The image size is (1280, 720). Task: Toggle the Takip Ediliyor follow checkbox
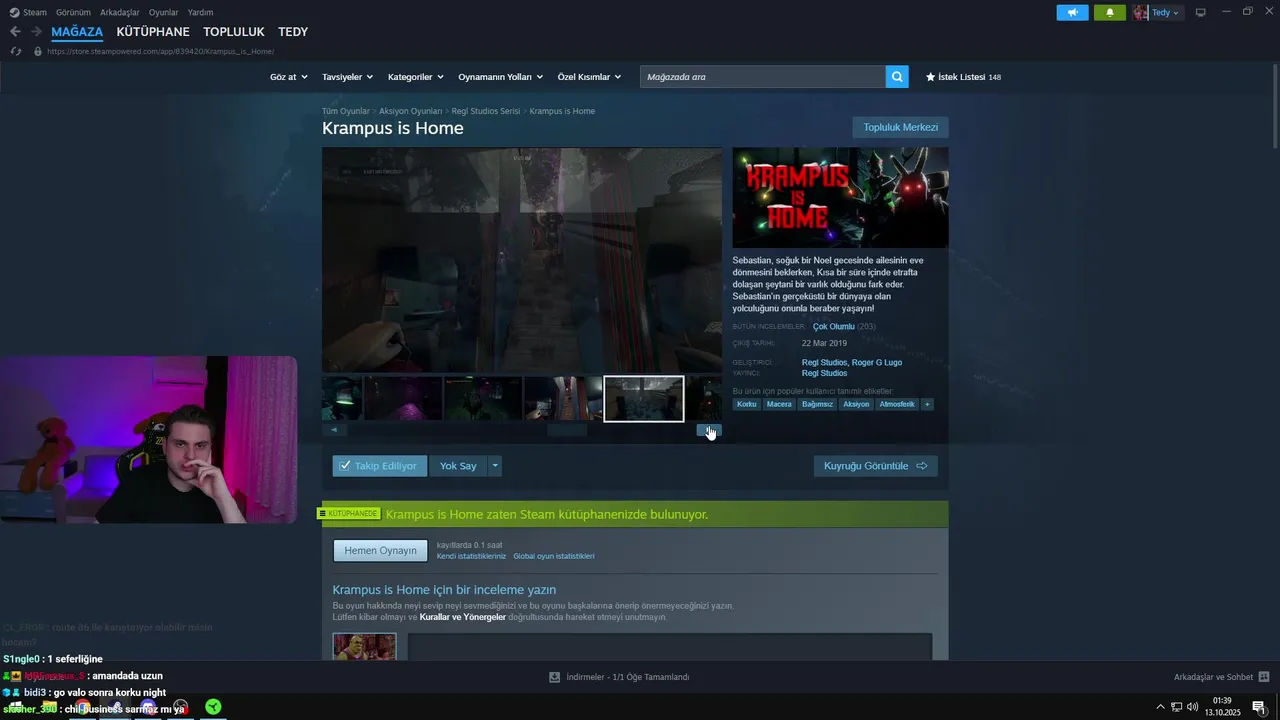(x=345, y=466)
